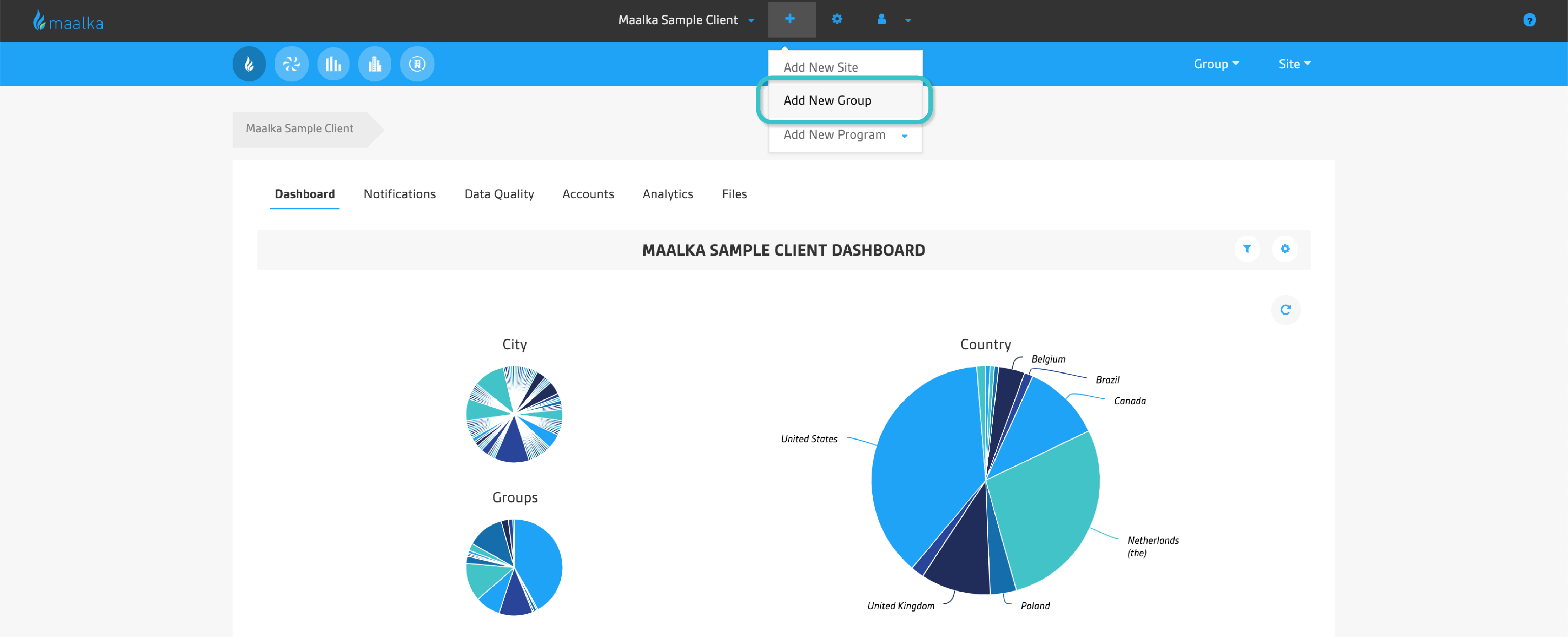Click the Maalka Sample Client Dashboard heading
Viewport: 1568px width, 637px height.
point(783,250)
